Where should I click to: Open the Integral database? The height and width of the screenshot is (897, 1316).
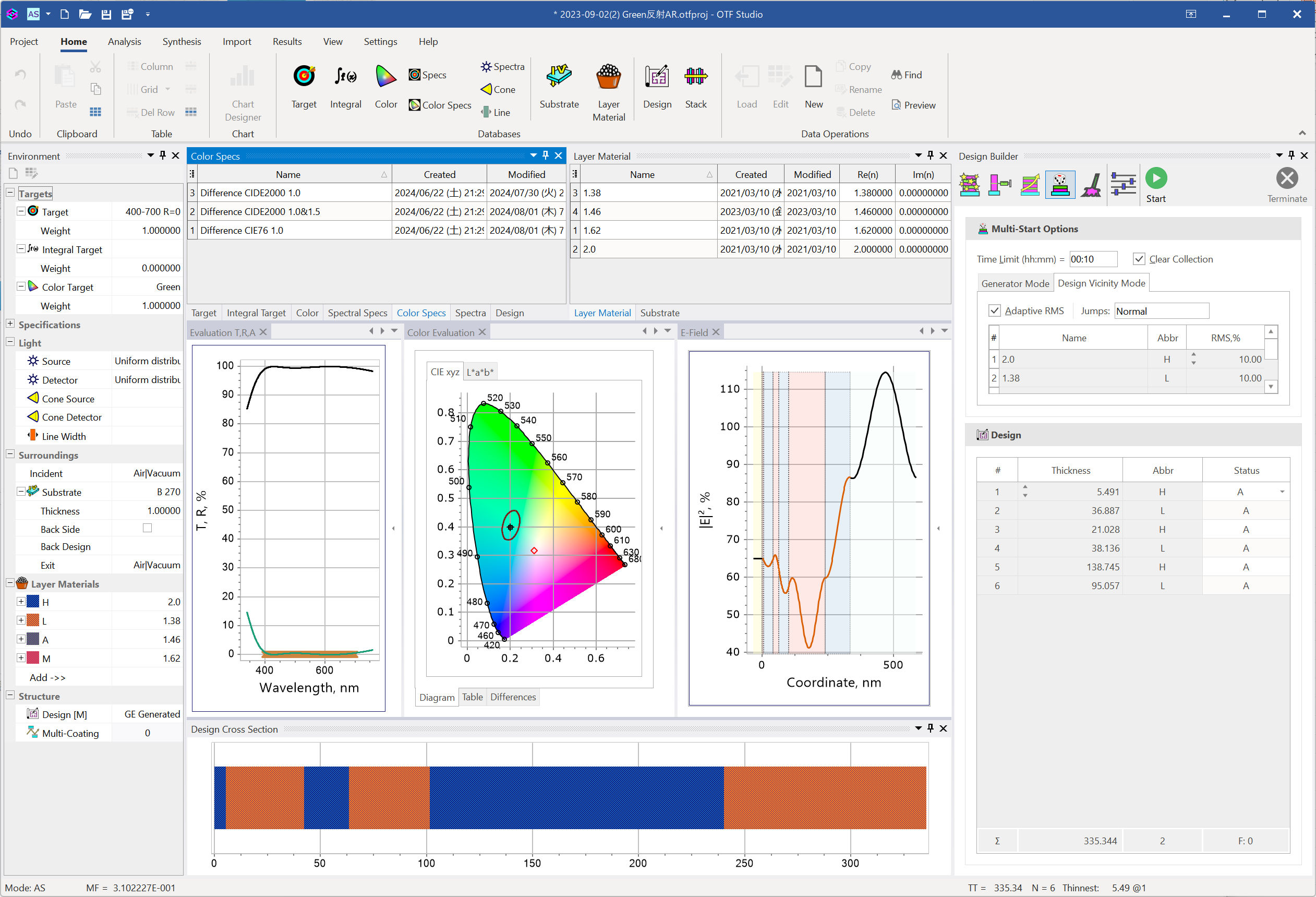[x=345, y=87]
